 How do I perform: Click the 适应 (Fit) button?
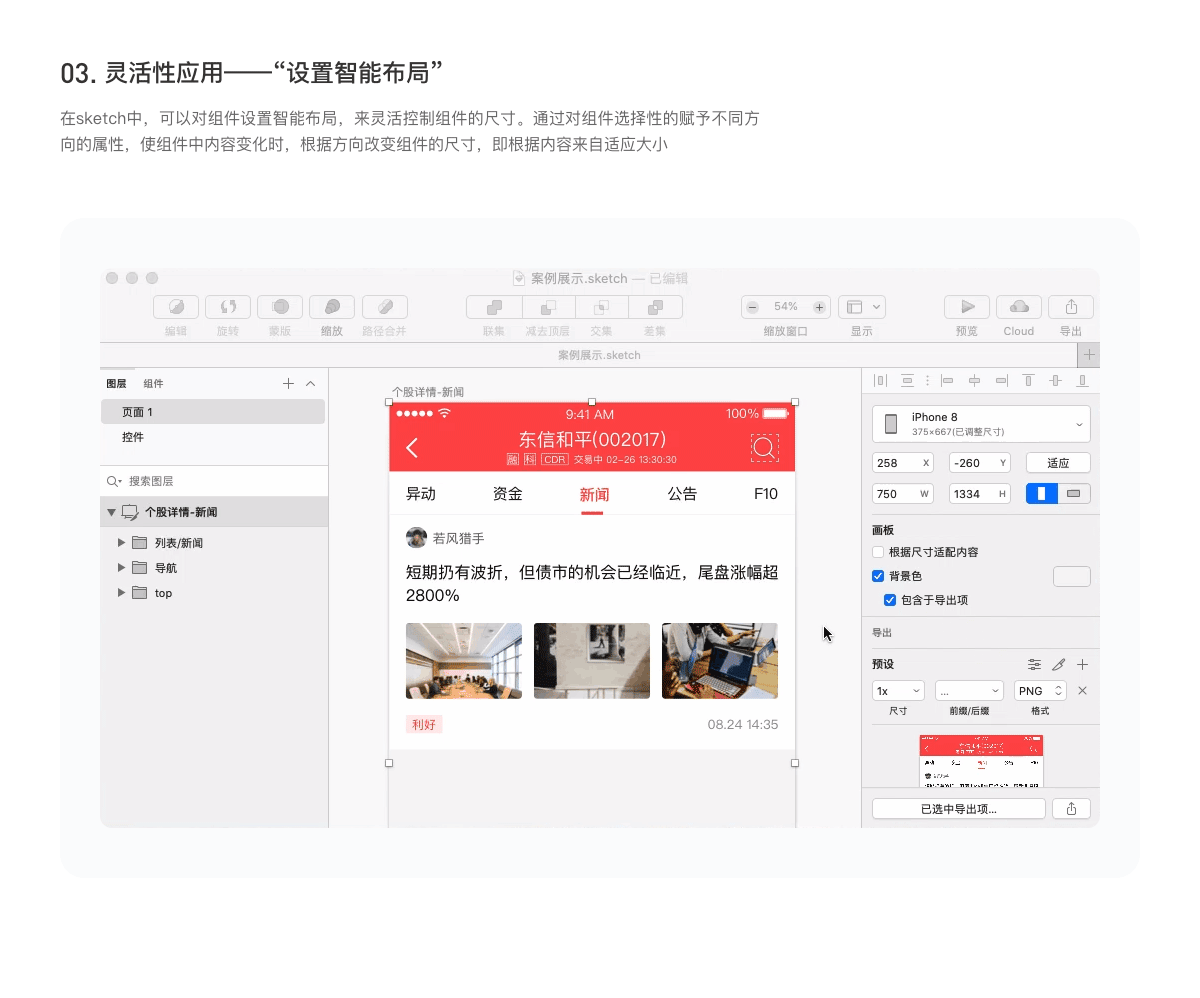coord(1057,462)
